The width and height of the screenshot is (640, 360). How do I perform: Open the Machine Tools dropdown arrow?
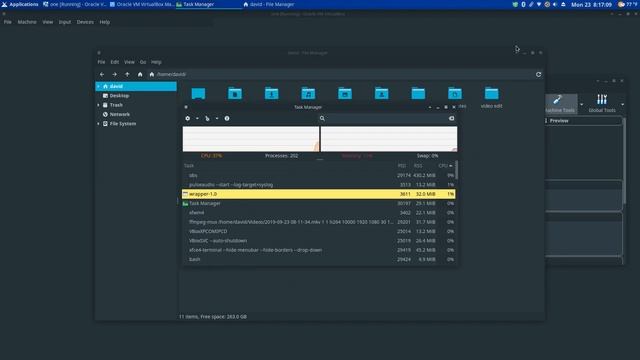coord(581,104)
